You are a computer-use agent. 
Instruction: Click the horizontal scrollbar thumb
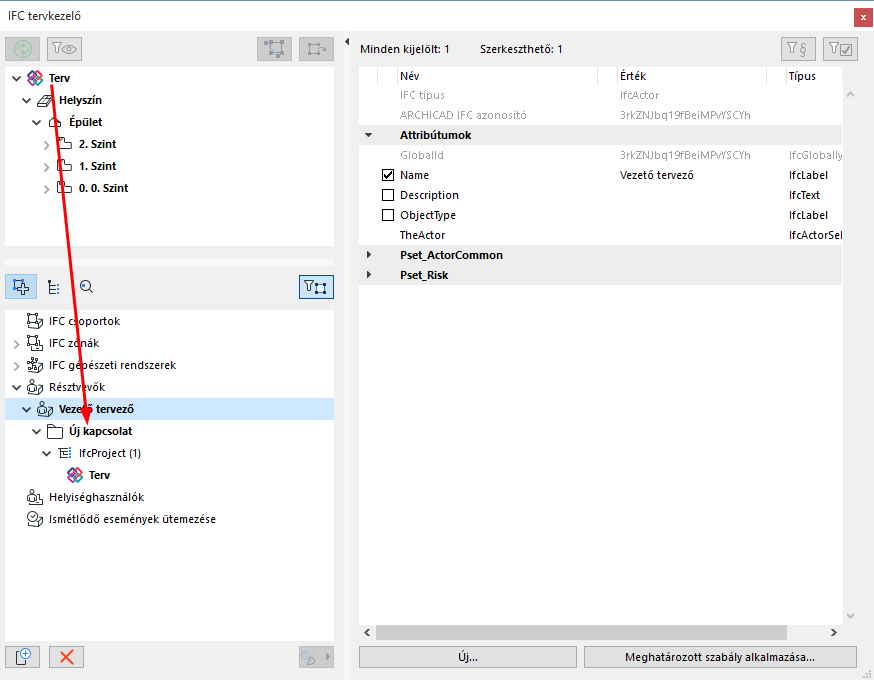point(581,632)
